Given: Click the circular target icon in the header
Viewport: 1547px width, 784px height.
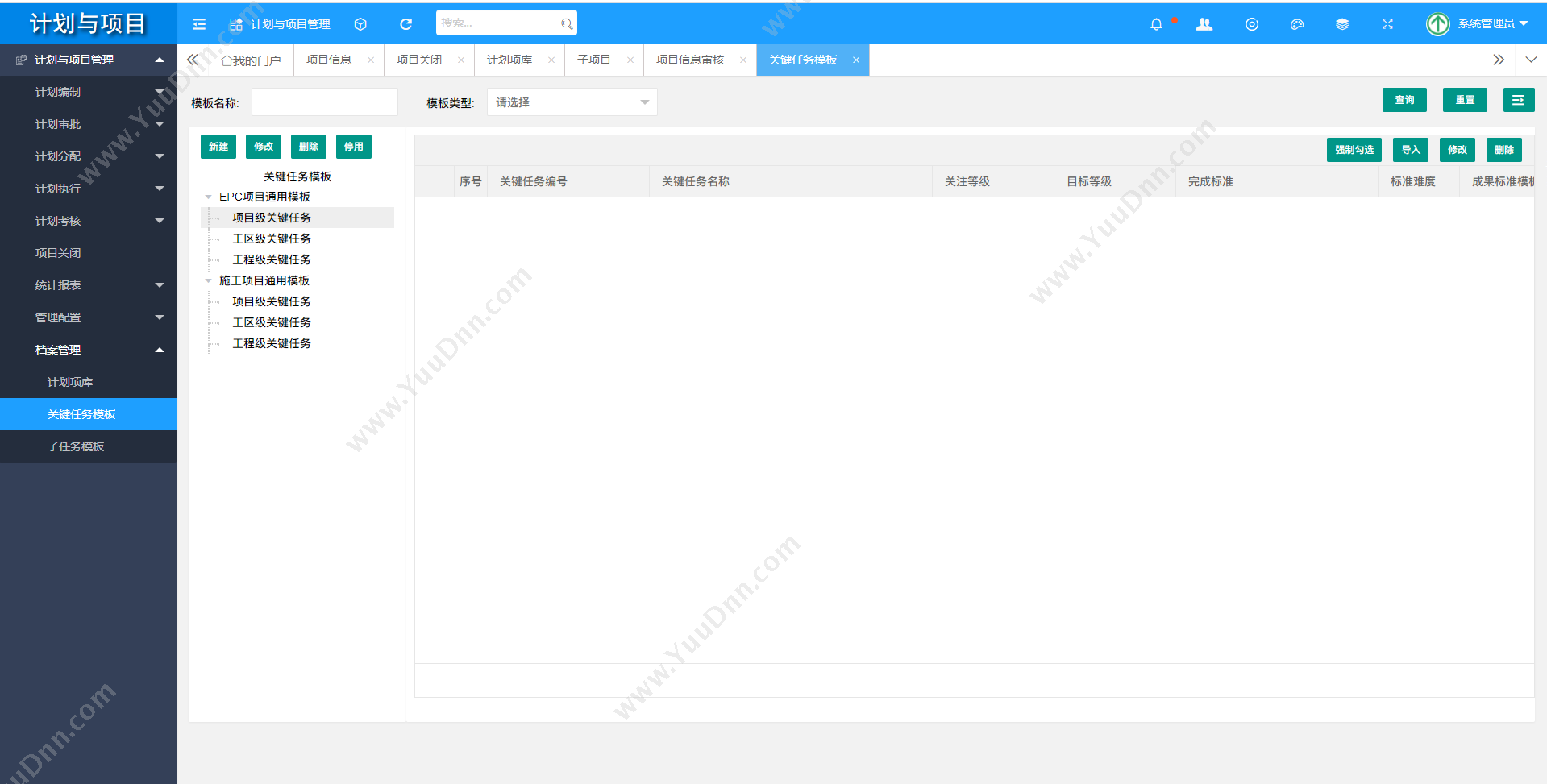Looking at the screenshot, I should pyautogui.click(x=1251, y=24).
